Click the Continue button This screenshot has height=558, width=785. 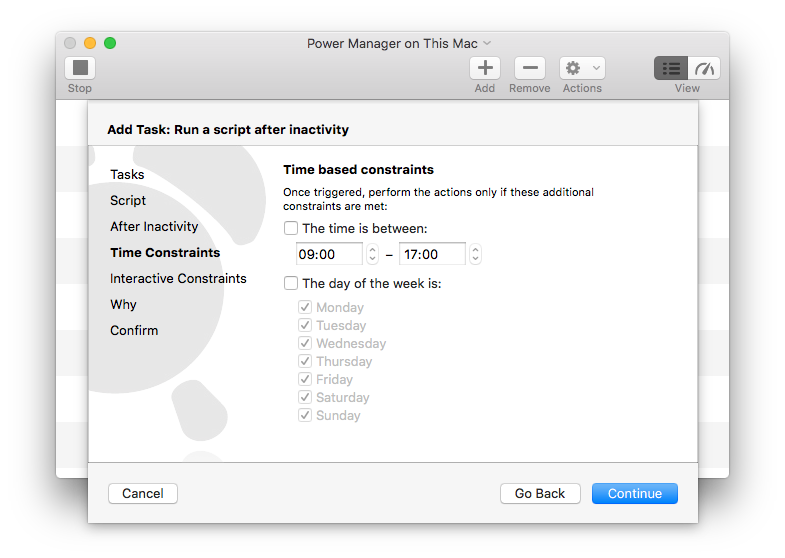635,493
